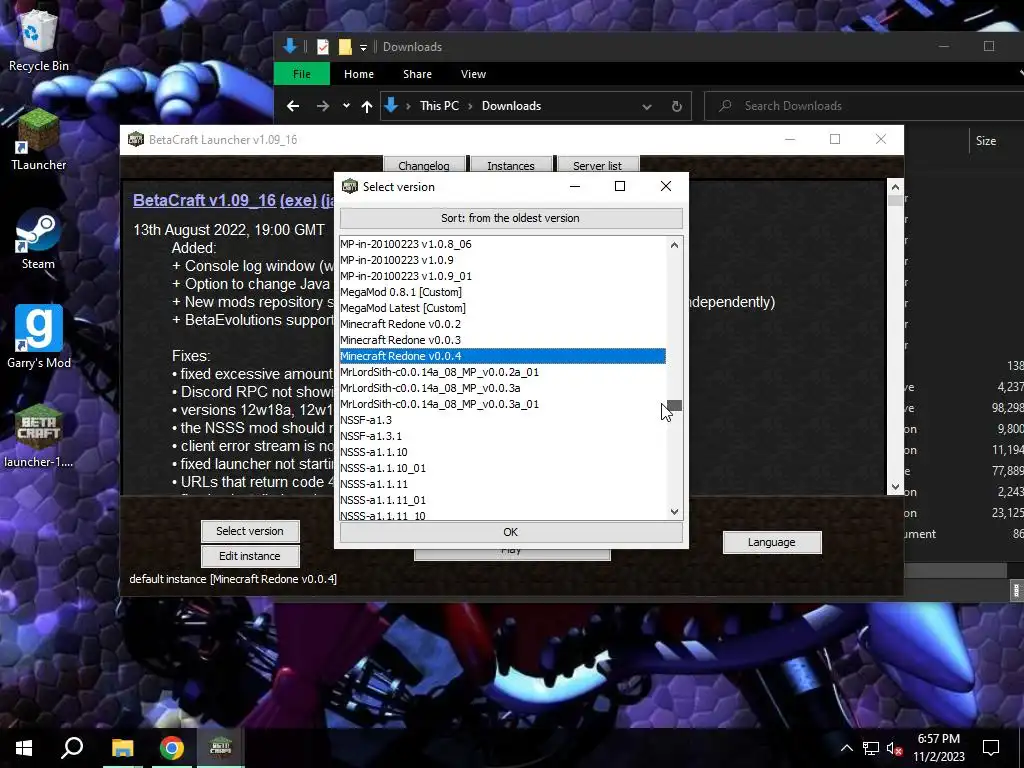
Task: Open the File tab in Explorer
Action: click(x=302, y=74)
